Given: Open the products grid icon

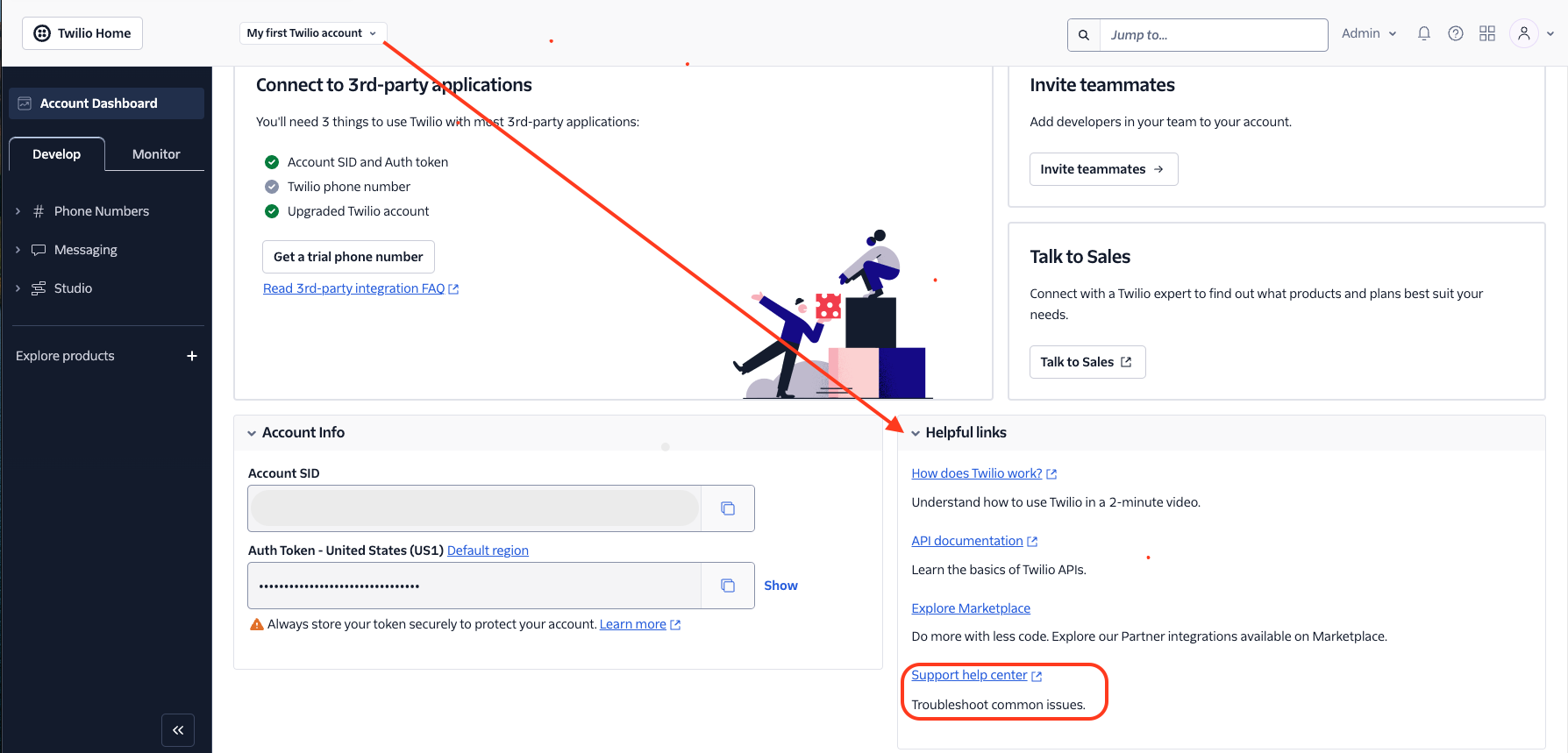Looking at the screenshot, I should click(x=1486, y=33).
